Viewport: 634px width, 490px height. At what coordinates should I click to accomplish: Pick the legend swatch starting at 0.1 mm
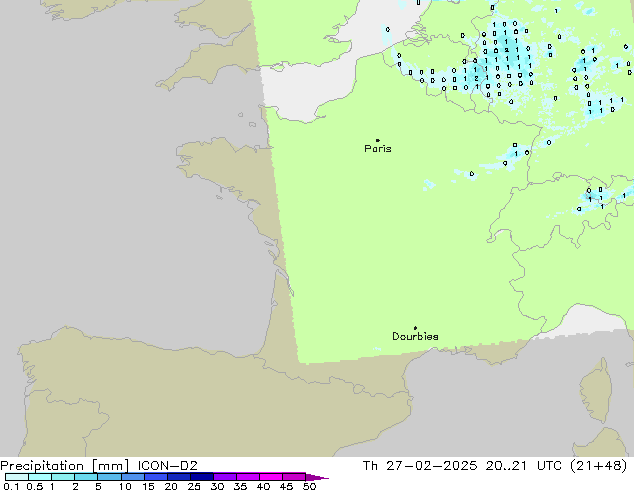(x=17, y=477)
